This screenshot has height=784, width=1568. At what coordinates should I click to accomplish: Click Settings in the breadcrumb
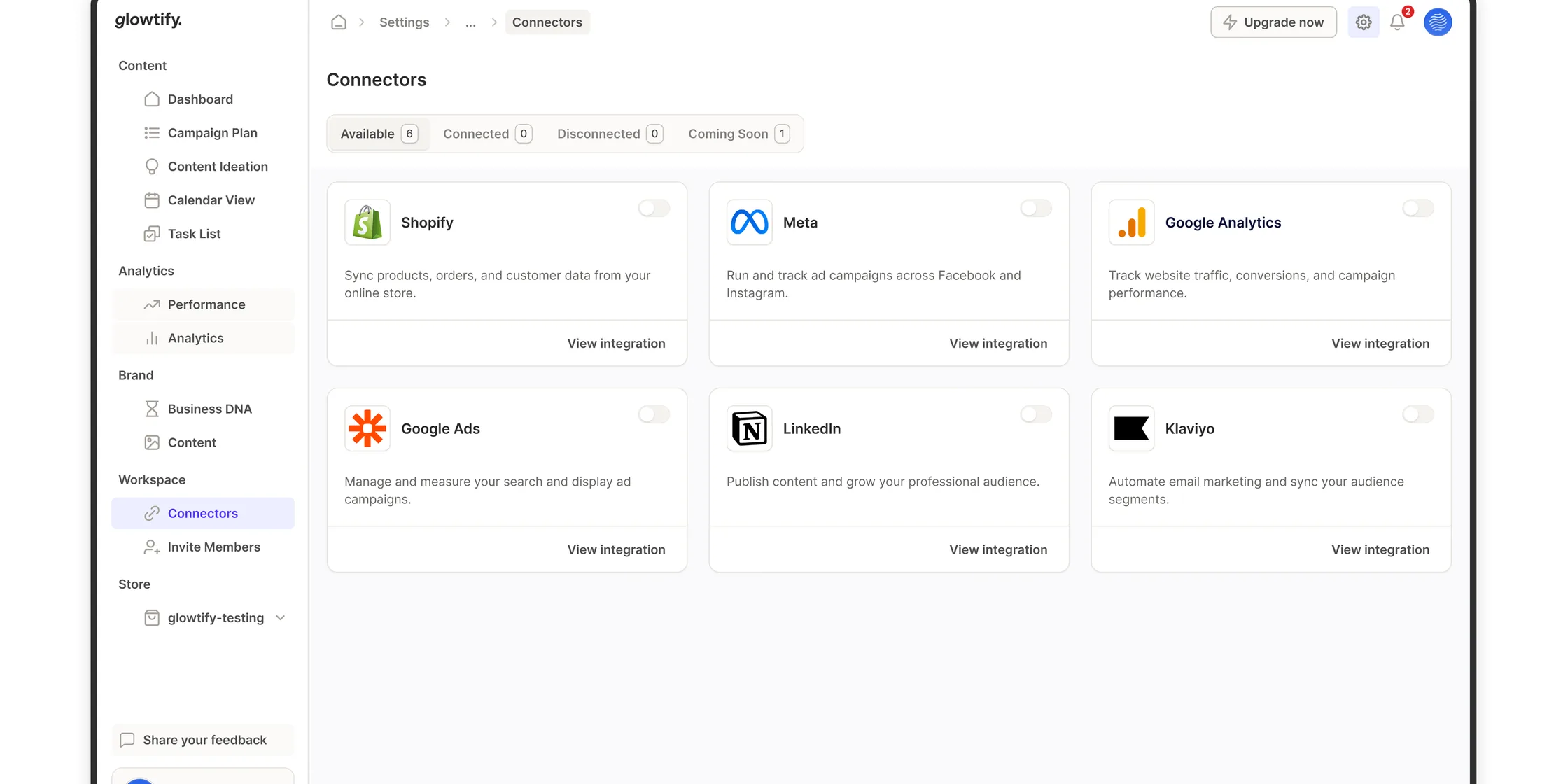[x=404, y=22]
